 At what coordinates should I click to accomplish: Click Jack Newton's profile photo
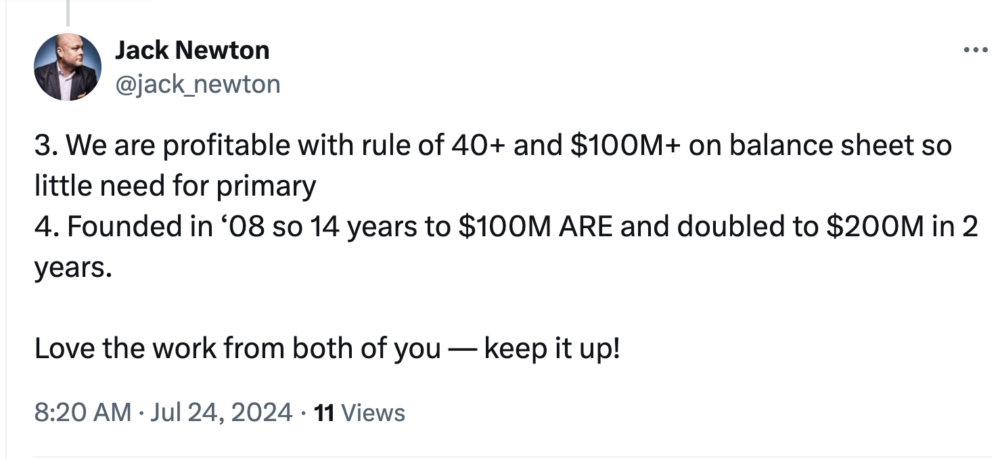pyautogui.click(x=67, y=67)
